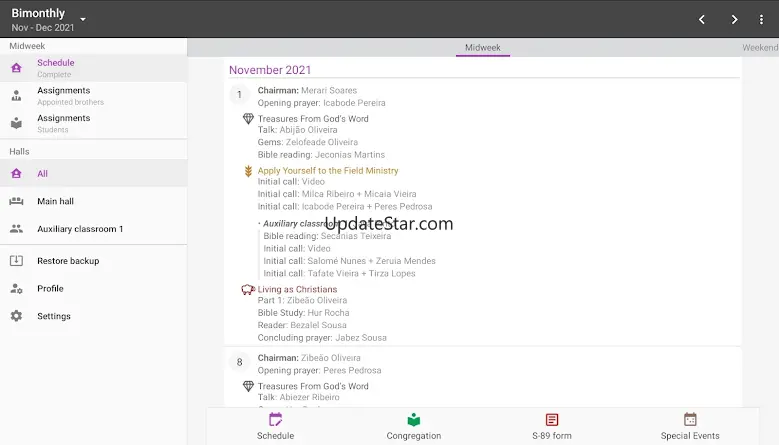
Task: Click Initial call: Icabode Pereira + Peres Pedrosa
Action: coord(345,206)
